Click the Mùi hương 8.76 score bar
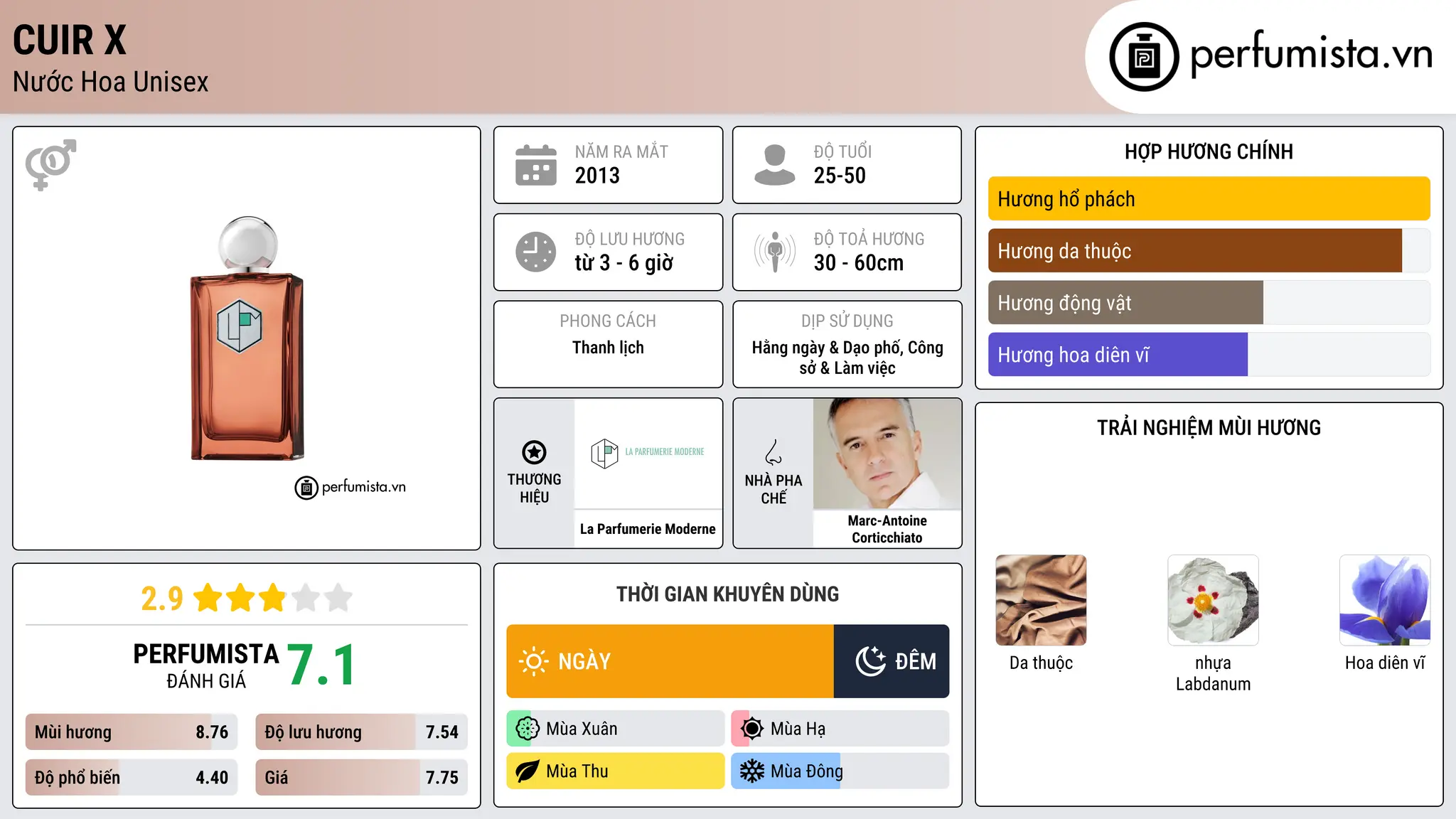This screenshot has height=819, width=1456. click(x=132, y=732)
